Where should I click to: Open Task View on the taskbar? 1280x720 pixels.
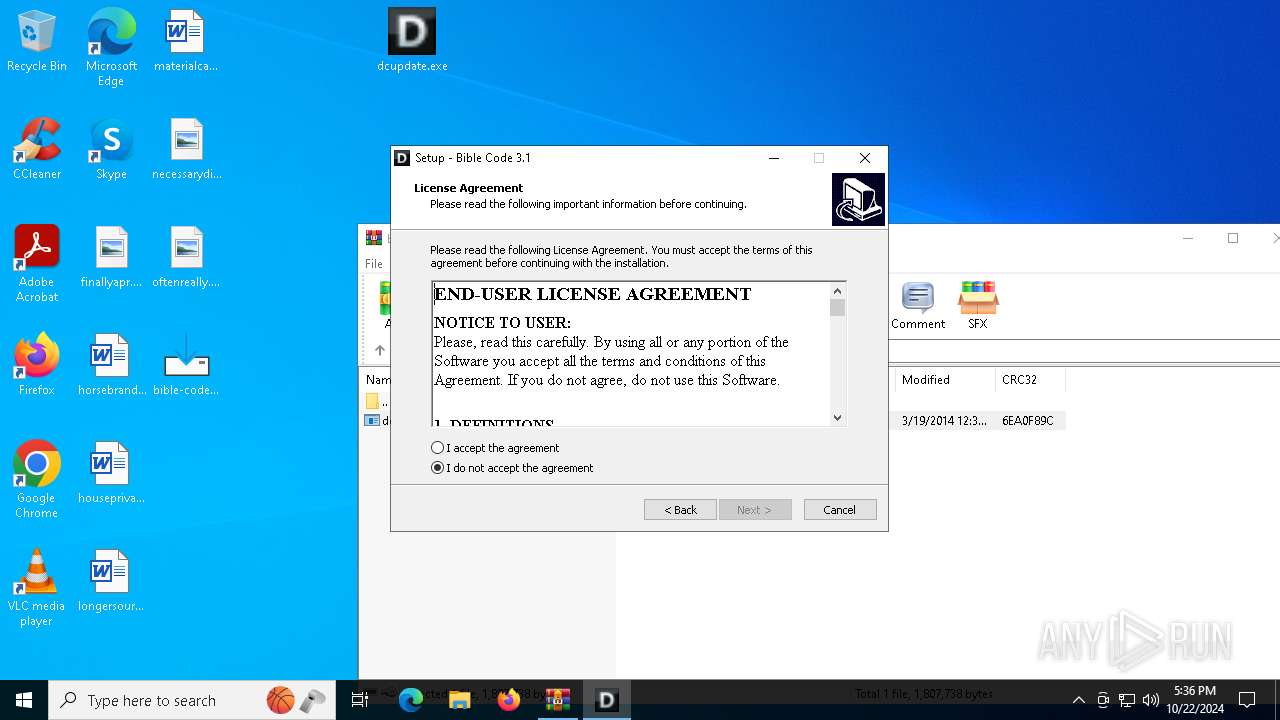pyautogui.click(x=360, y=700)
